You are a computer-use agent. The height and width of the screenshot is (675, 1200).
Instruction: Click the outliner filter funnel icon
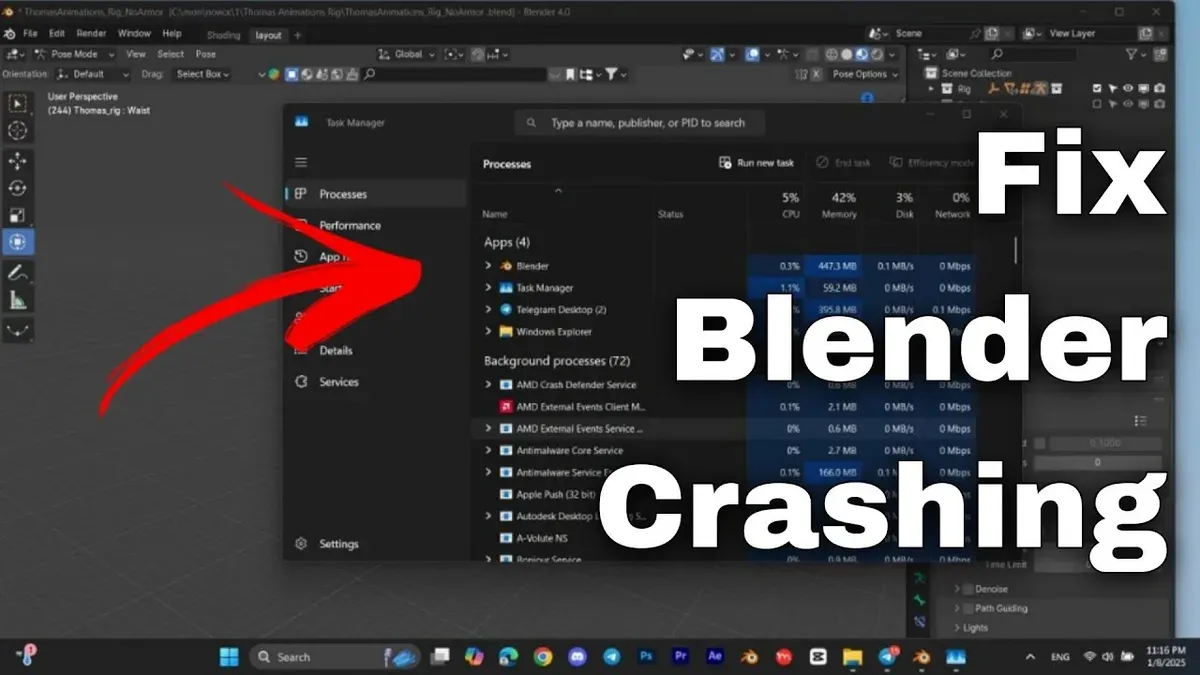1132,54
